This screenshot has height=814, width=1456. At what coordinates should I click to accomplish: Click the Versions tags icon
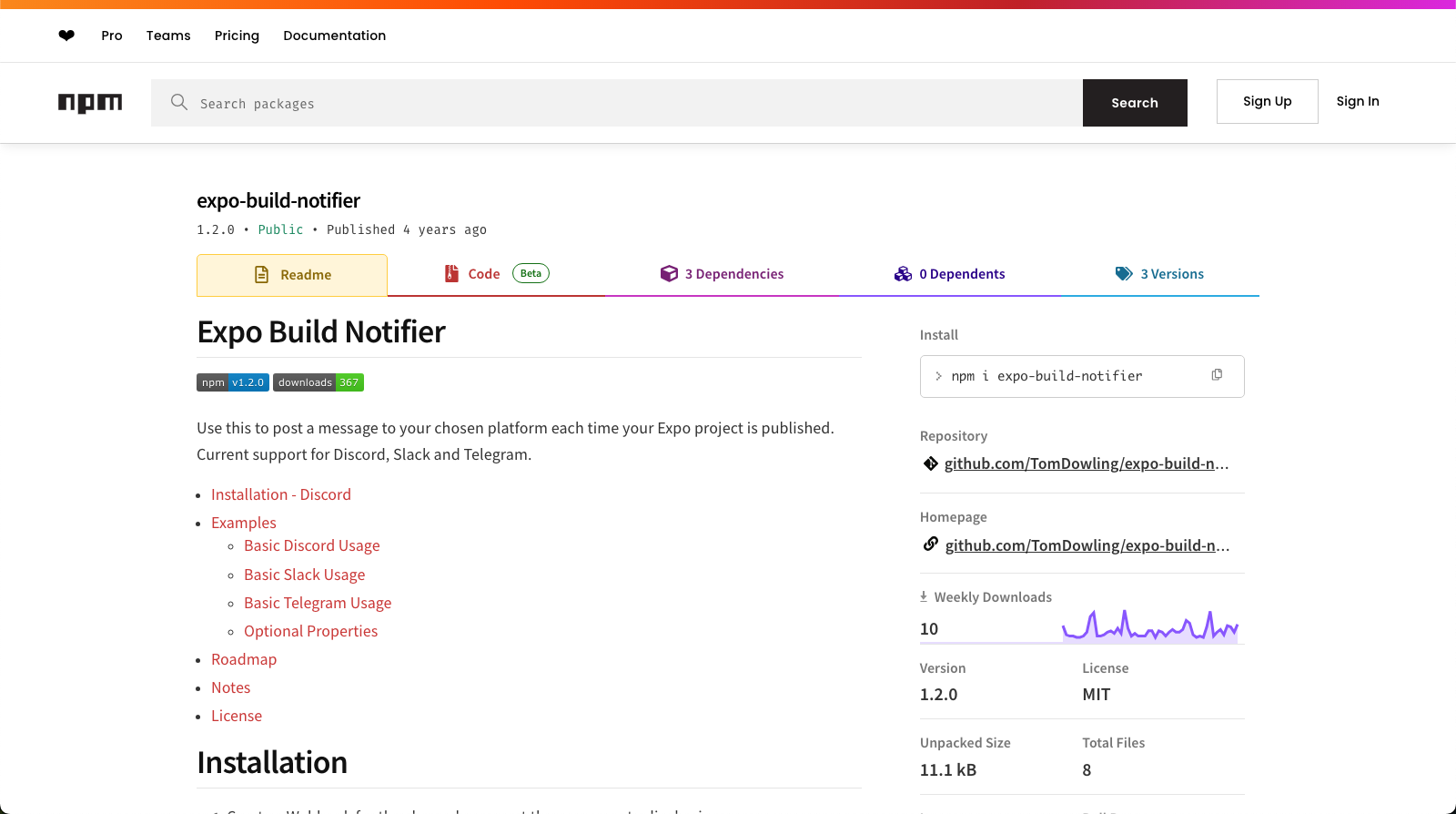coord(1124,273)
